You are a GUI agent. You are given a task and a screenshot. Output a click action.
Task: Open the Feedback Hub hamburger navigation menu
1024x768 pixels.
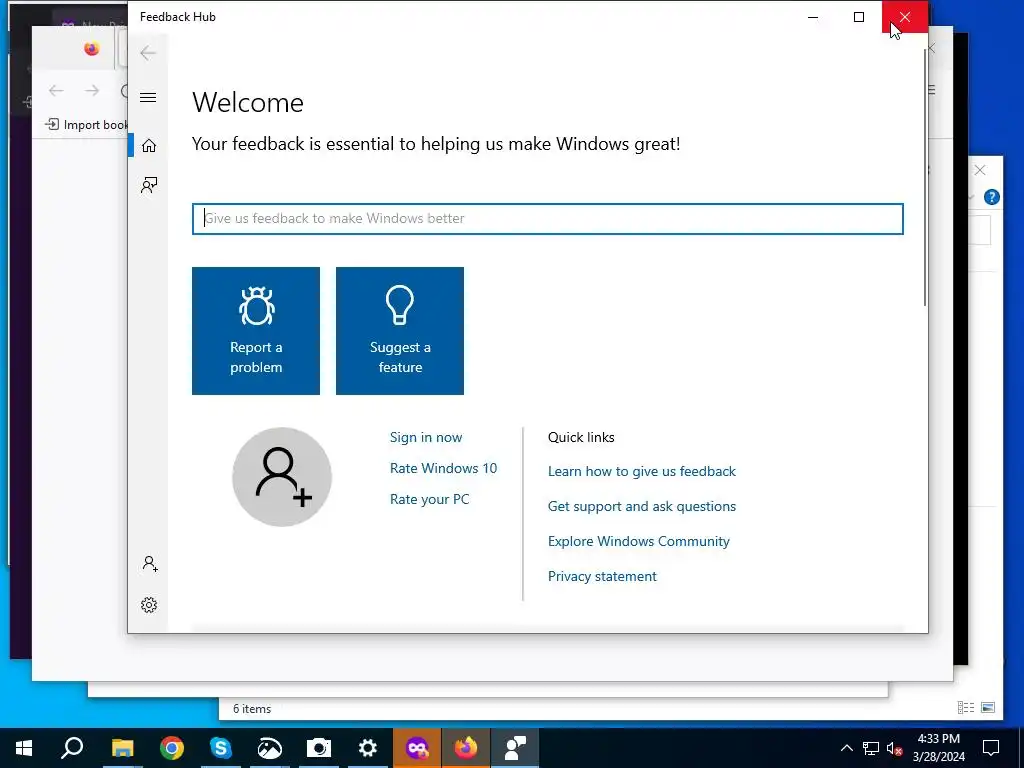click(148, 98)
